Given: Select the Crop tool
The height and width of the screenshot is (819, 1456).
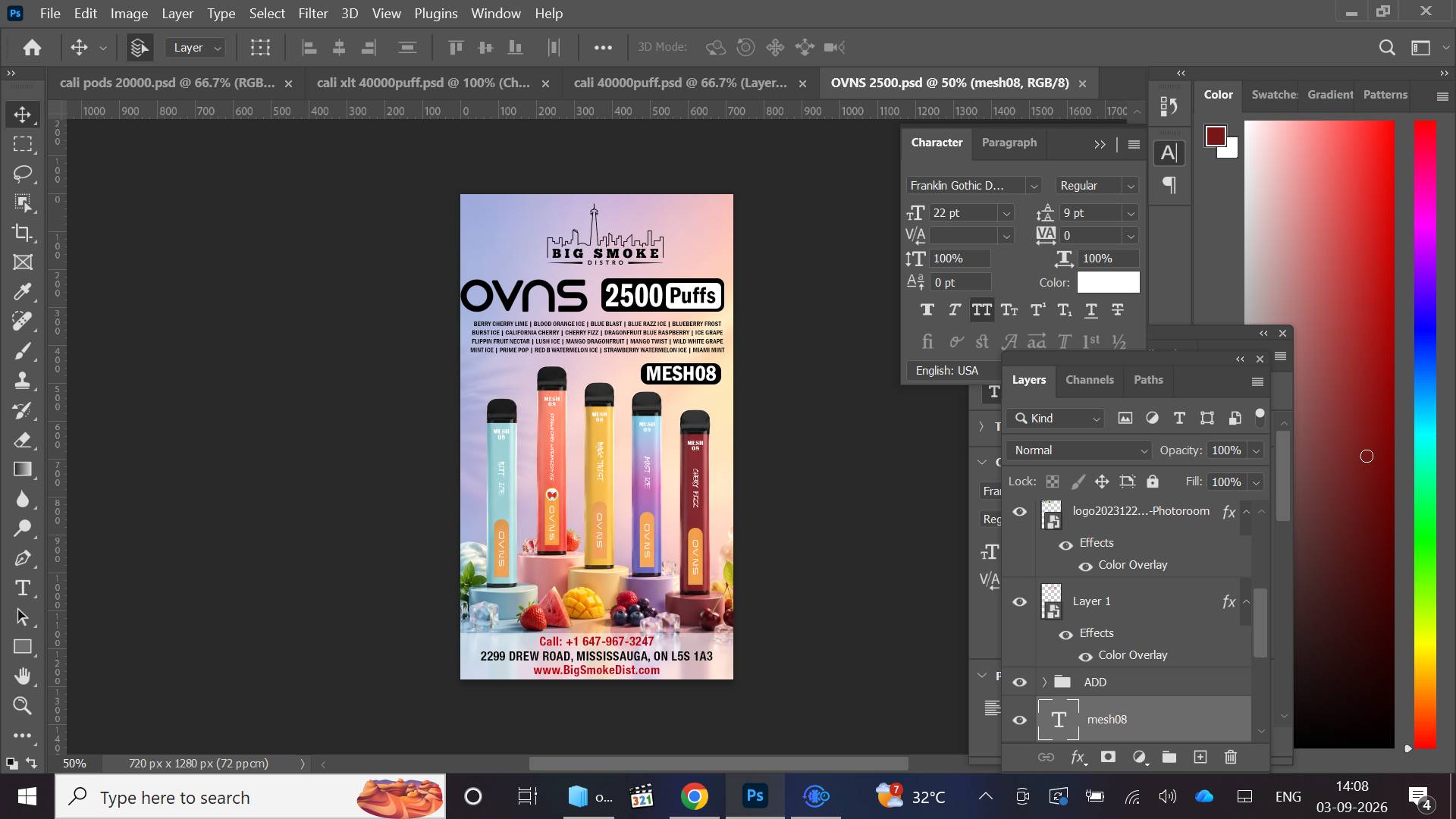Looking at the screenshot, I should pos(23,233).
